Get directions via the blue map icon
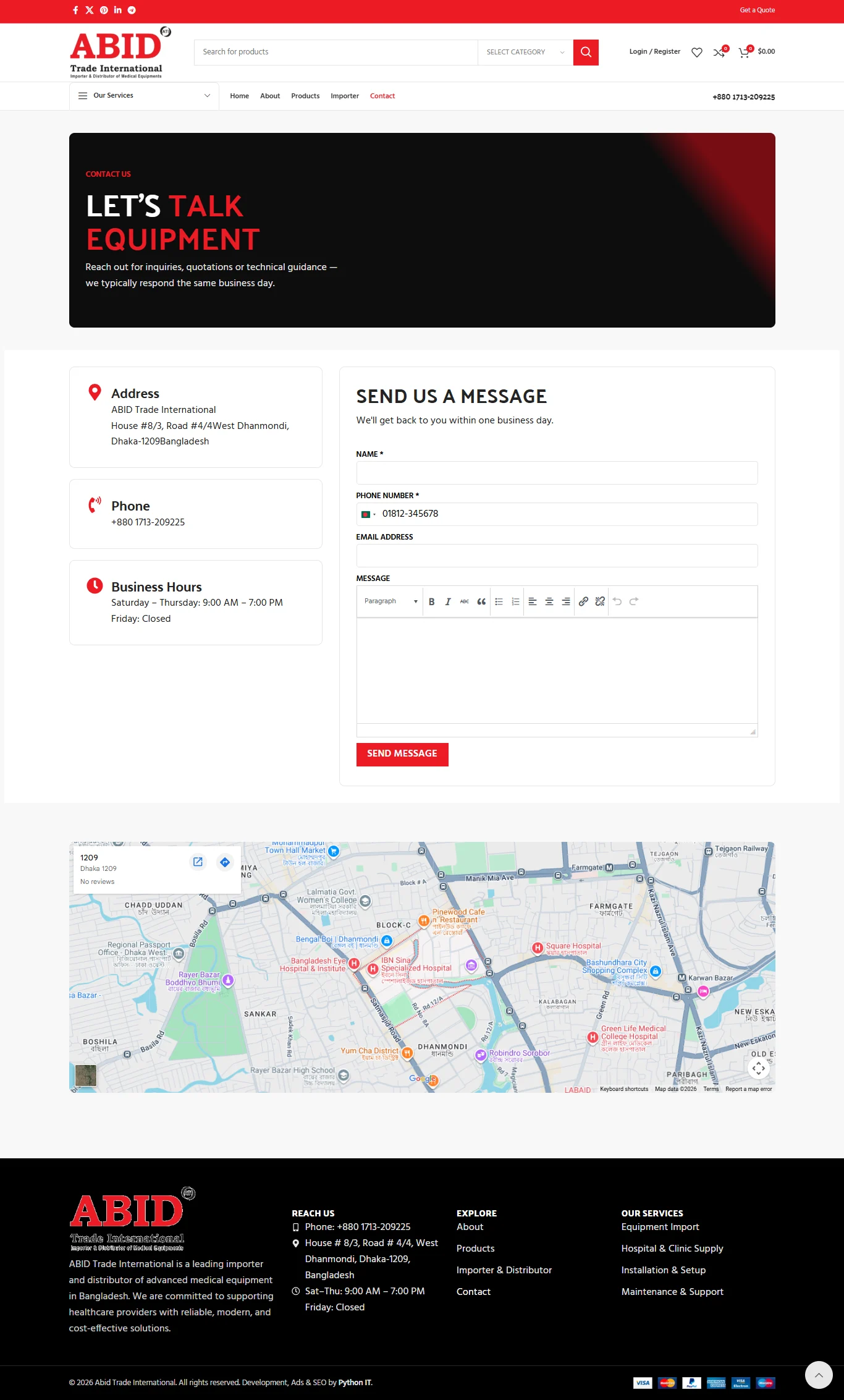The image size is (844, 1400). pos(225,862)
